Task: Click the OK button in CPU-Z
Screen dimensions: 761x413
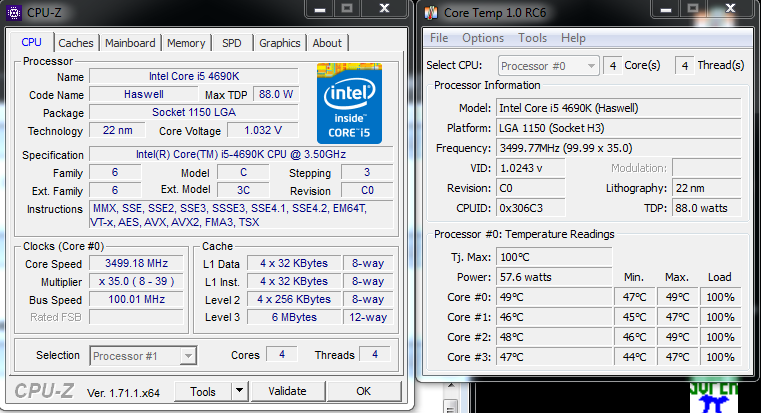Action: 364,391
